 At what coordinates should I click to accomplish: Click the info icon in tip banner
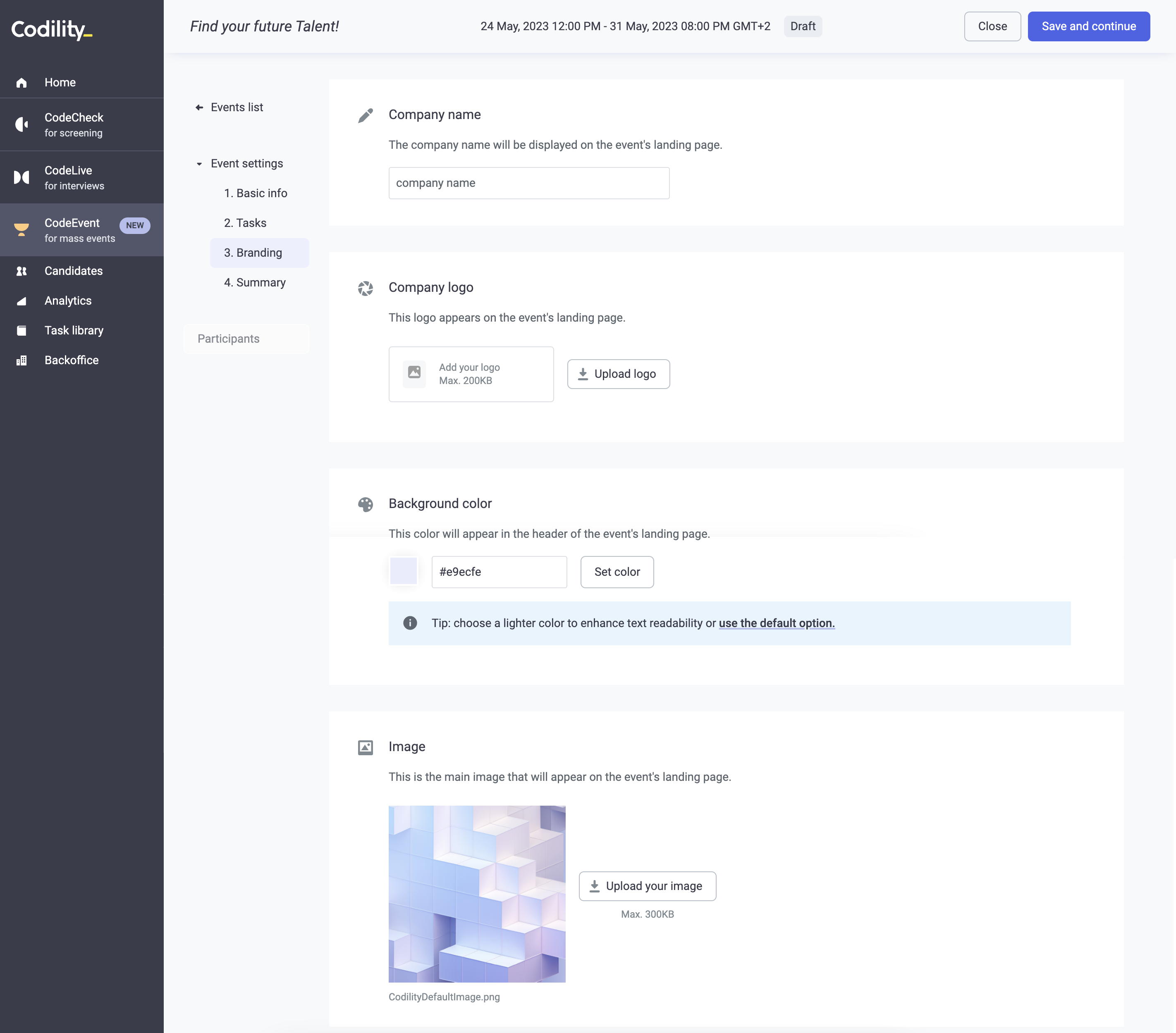410,623
